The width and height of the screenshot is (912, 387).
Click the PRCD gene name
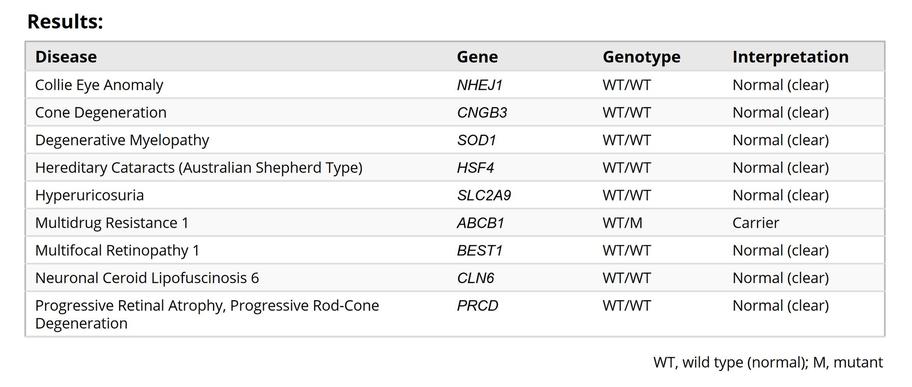point(478,306)
